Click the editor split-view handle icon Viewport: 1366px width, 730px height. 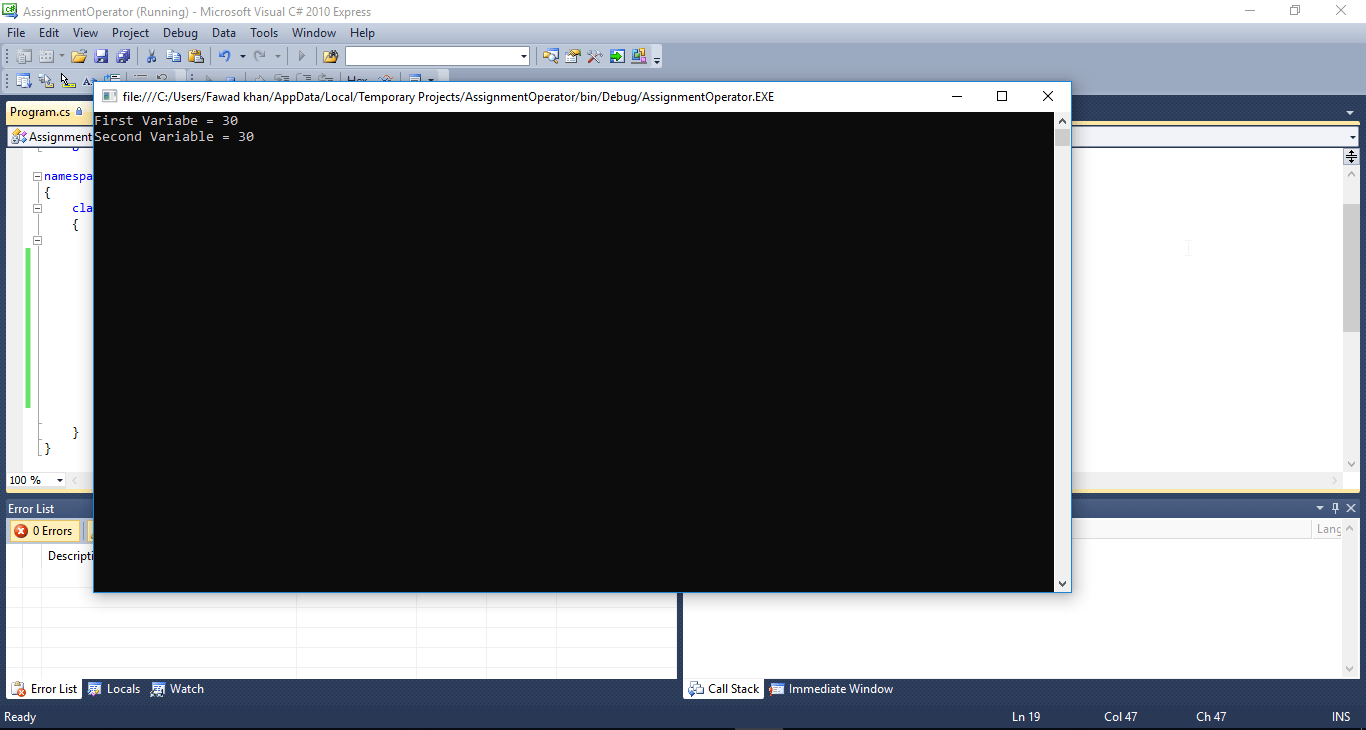tap(1351, 156)
